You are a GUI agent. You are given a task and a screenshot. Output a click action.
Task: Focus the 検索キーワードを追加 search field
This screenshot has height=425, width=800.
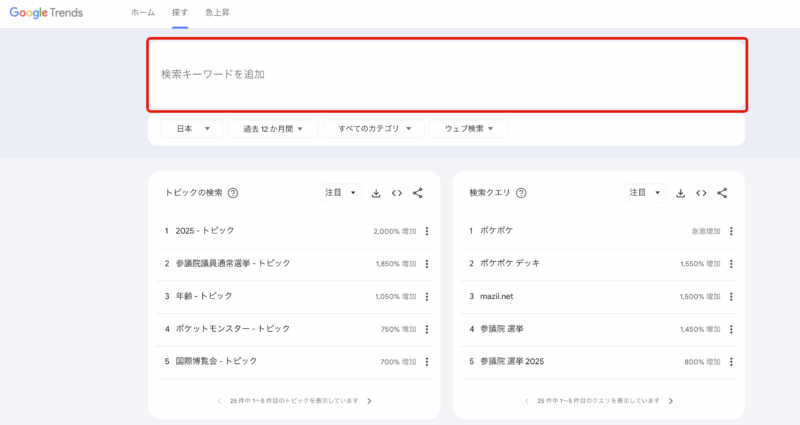[447, 74]
